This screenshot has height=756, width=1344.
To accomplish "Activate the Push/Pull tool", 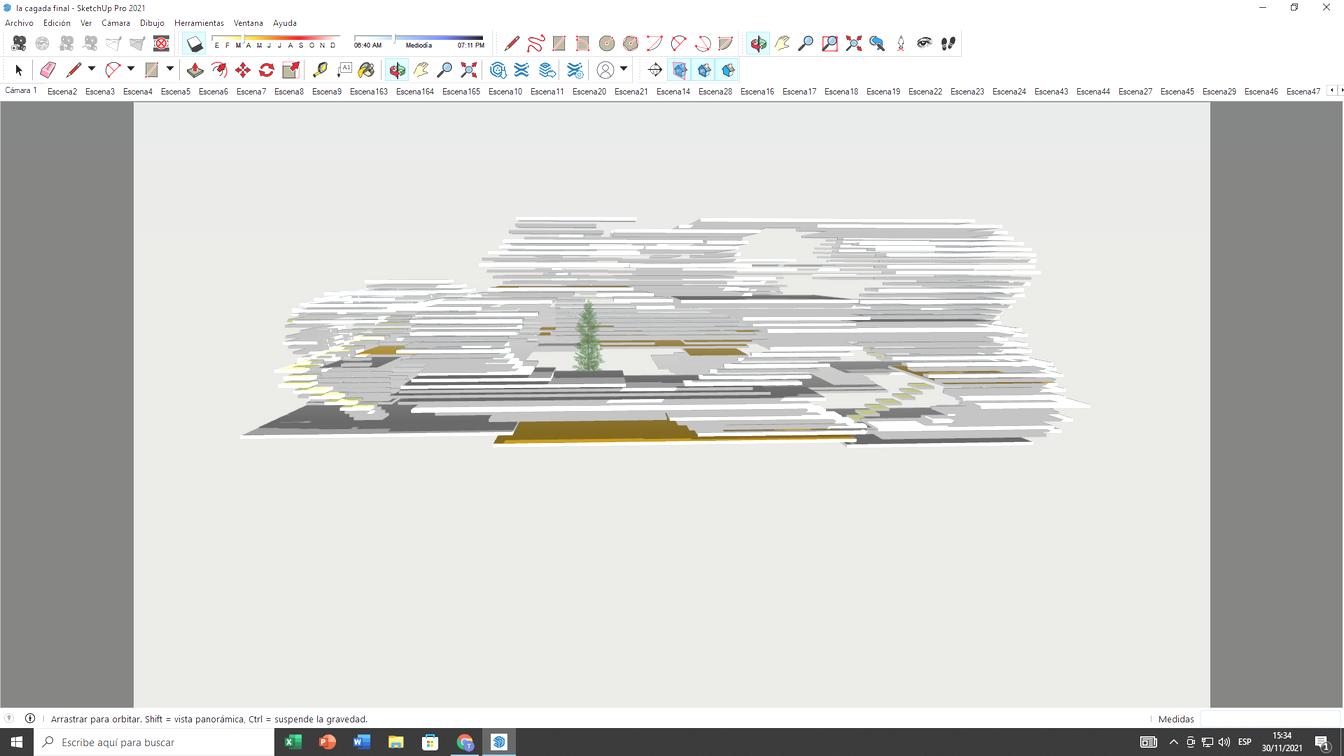I will pos(195,70).
